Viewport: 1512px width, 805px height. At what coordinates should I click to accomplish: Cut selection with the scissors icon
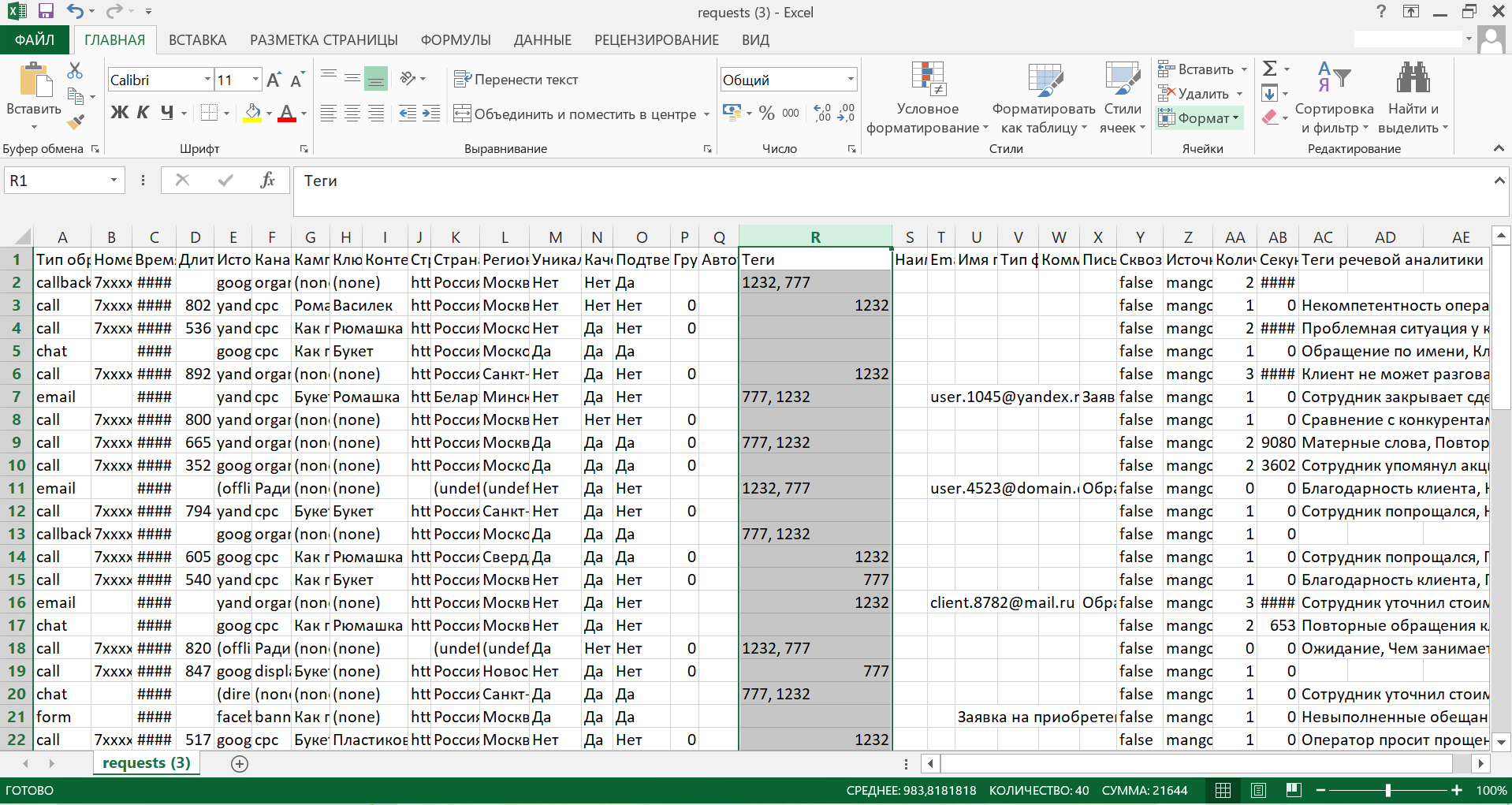75,71
